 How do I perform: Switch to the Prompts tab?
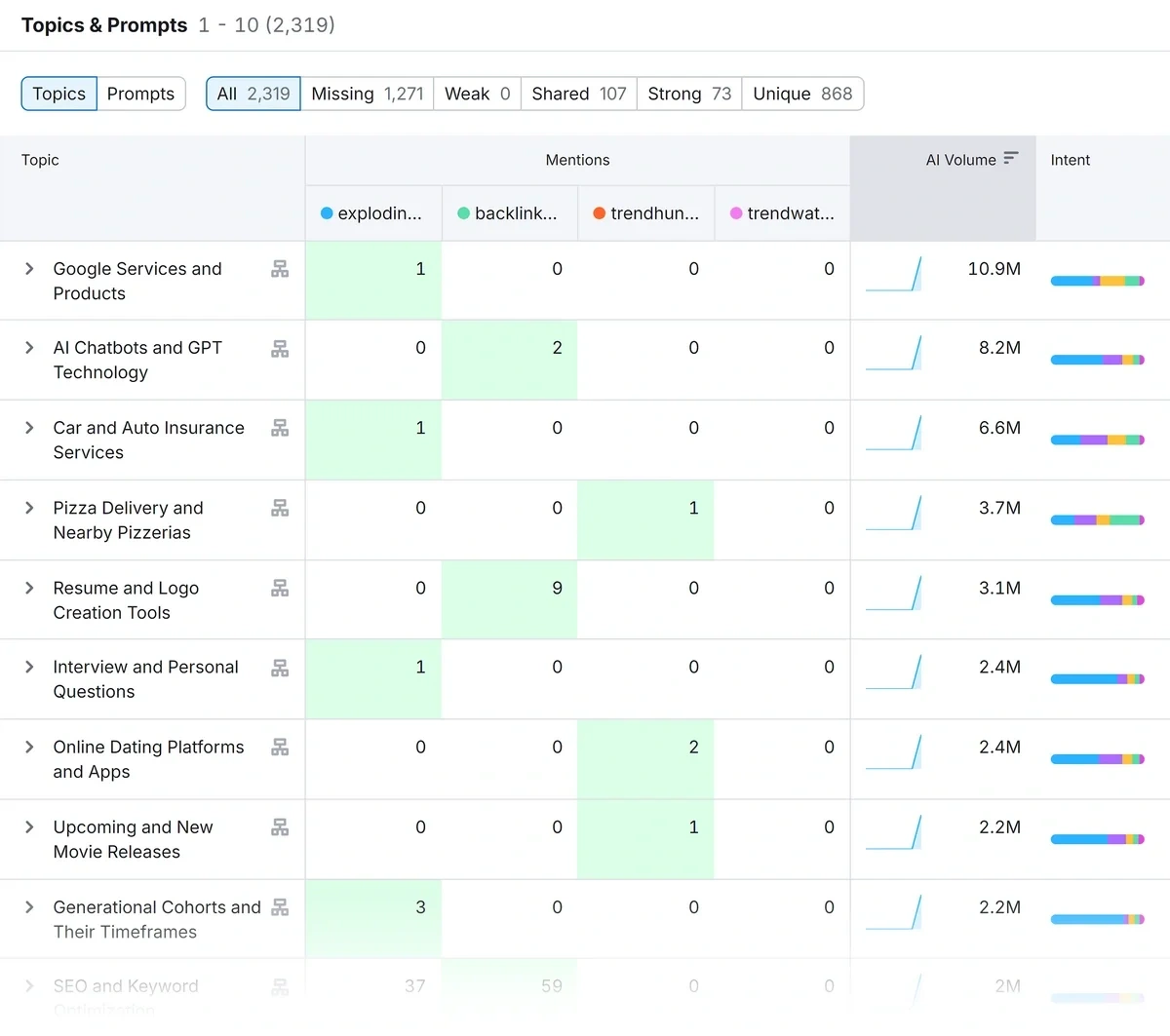point(141,94)
